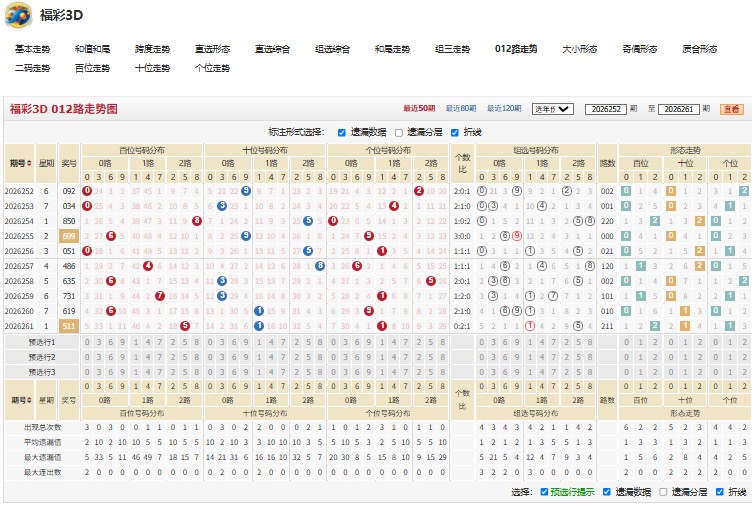Open 和尾走势 navigation tab
Screen dimensions: 752x506
(x=392, y=49)
